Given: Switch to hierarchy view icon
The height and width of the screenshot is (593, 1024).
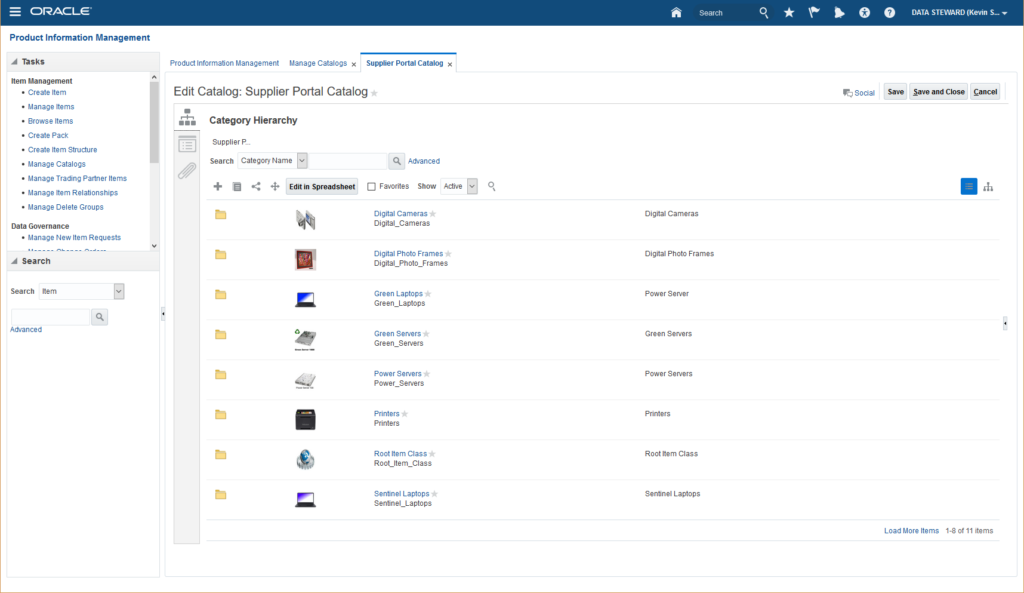Looking at the screenshot, I should (988, 187).
